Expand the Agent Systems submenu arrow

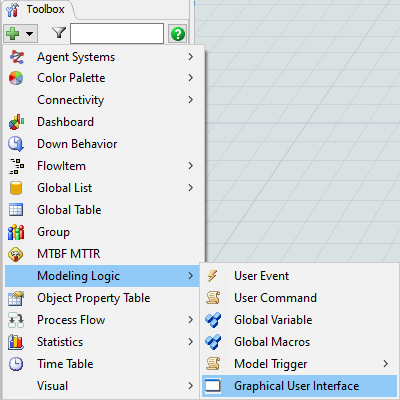(x=191, y=57)
